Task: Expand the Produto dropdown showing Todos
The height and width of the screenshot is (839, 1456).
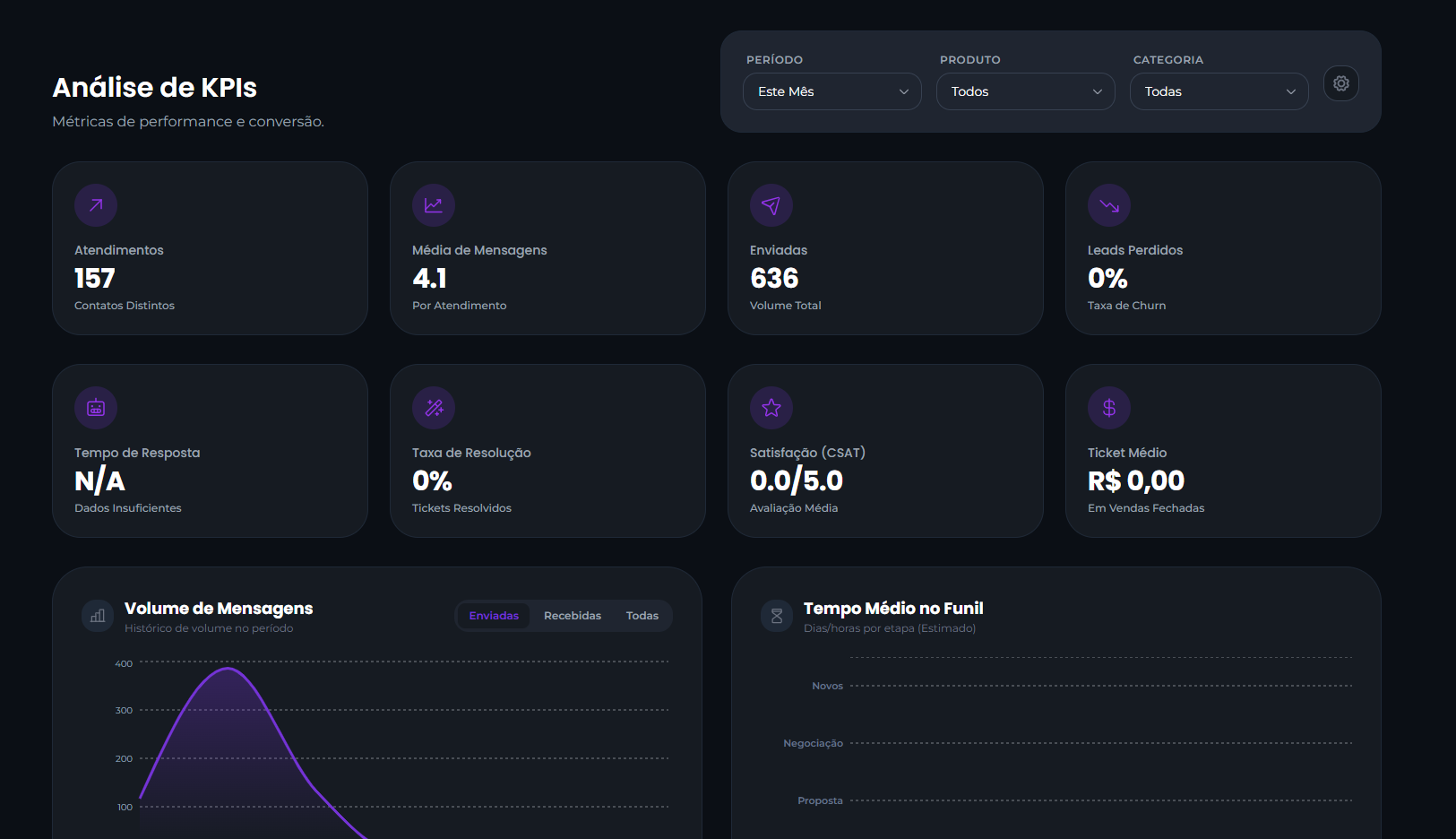Action: pyautogui.click(x=1025, y=91)
